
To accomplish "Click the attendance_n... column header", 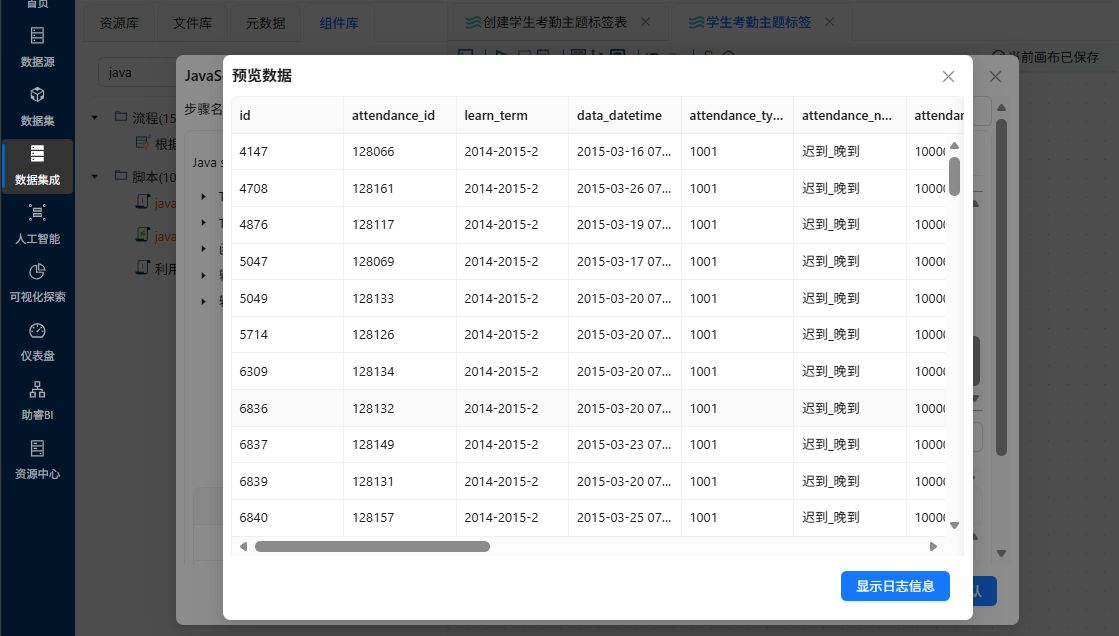I will click(x=849, y=116).
